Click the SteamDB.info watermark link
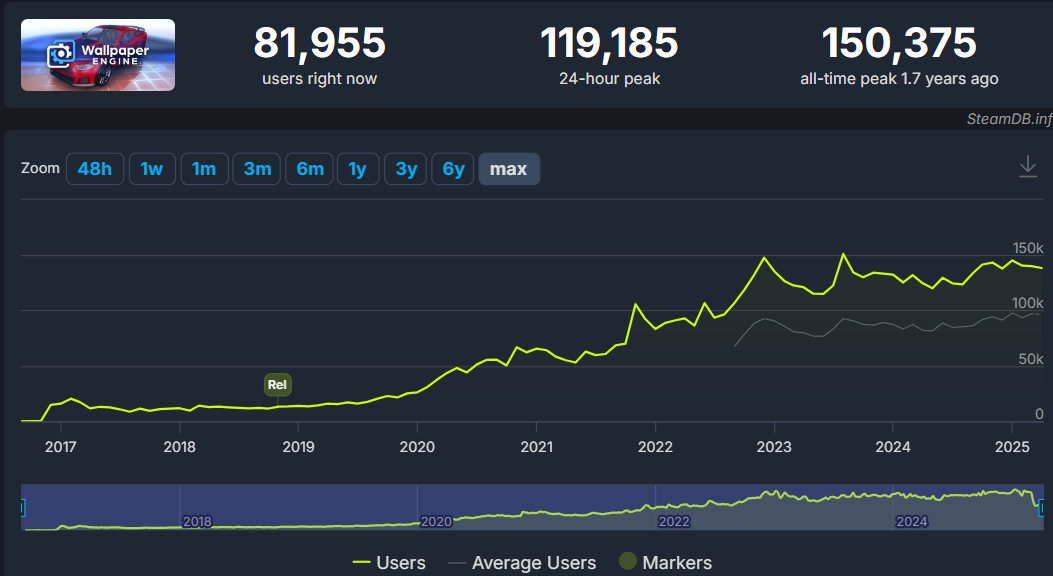Viewport: 1053px width, 576px height. pyautogui.click(x=1009, y=119)
